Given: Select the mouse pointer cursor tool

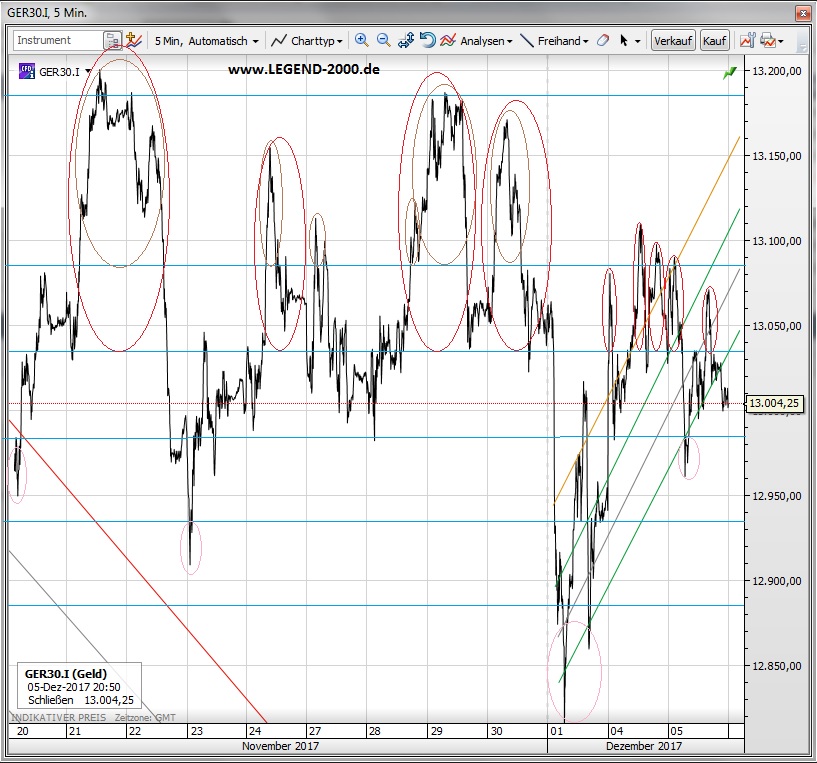Looking at the screenshot, I should (624, 41).
